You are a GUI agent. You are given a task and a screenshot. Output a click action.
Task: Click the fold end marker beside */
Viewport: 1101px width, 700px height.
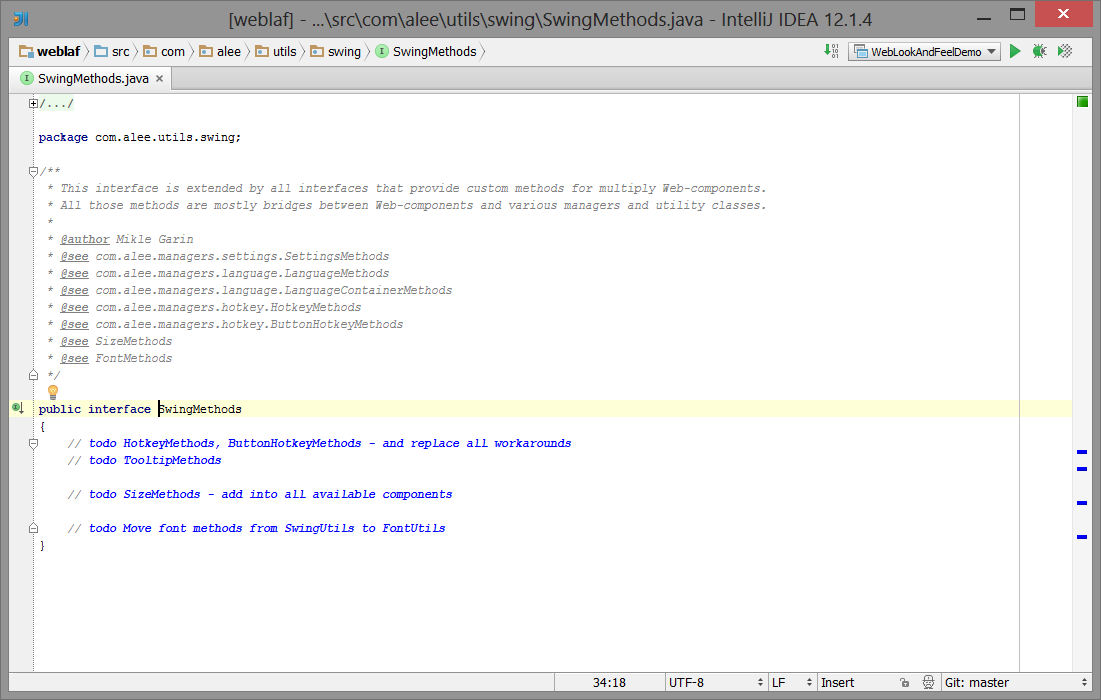click(33, 375)
